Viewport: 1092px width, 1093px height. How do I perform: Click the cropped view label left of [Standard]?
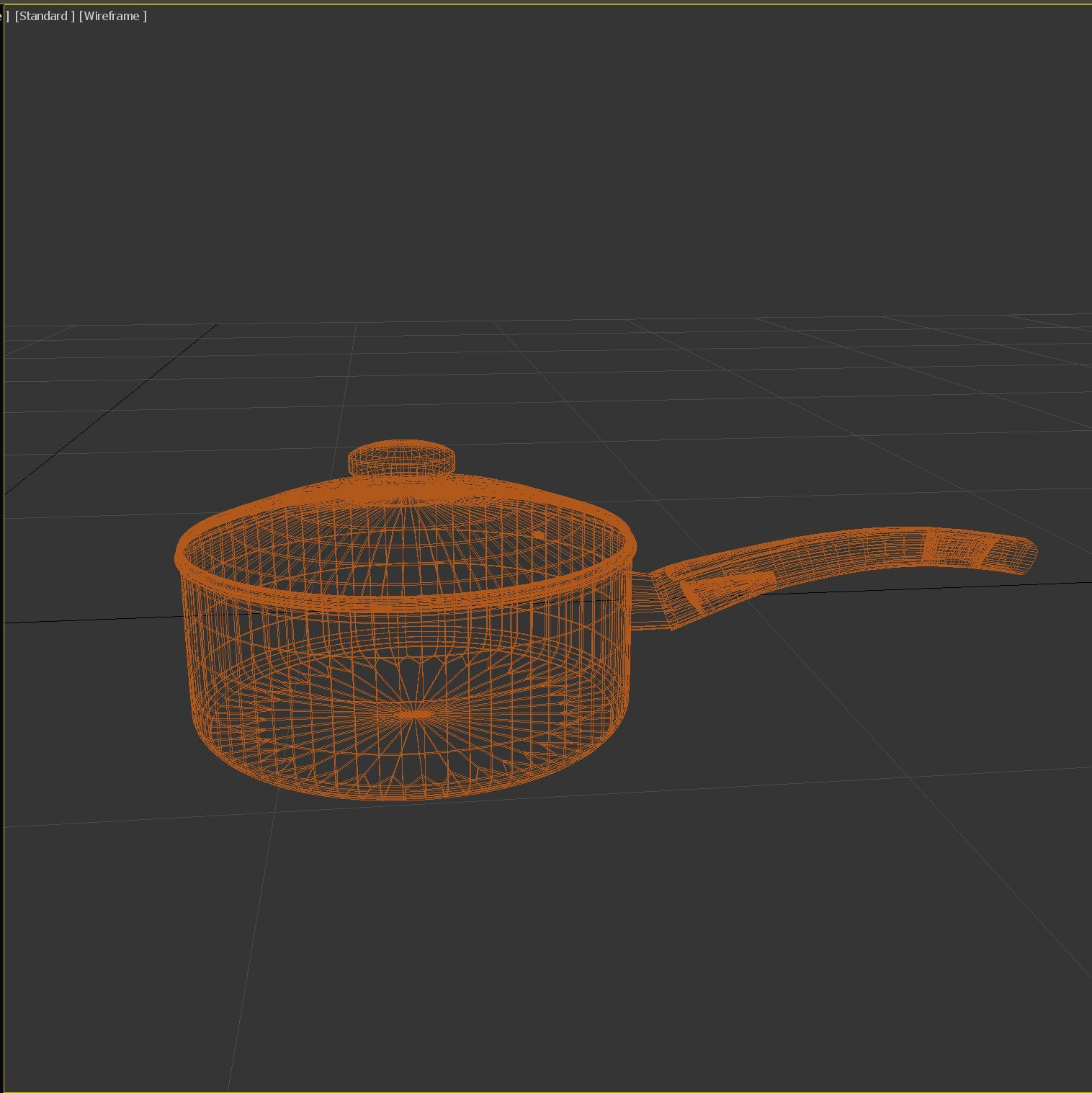pyautogui.click(x=6, y=16)
